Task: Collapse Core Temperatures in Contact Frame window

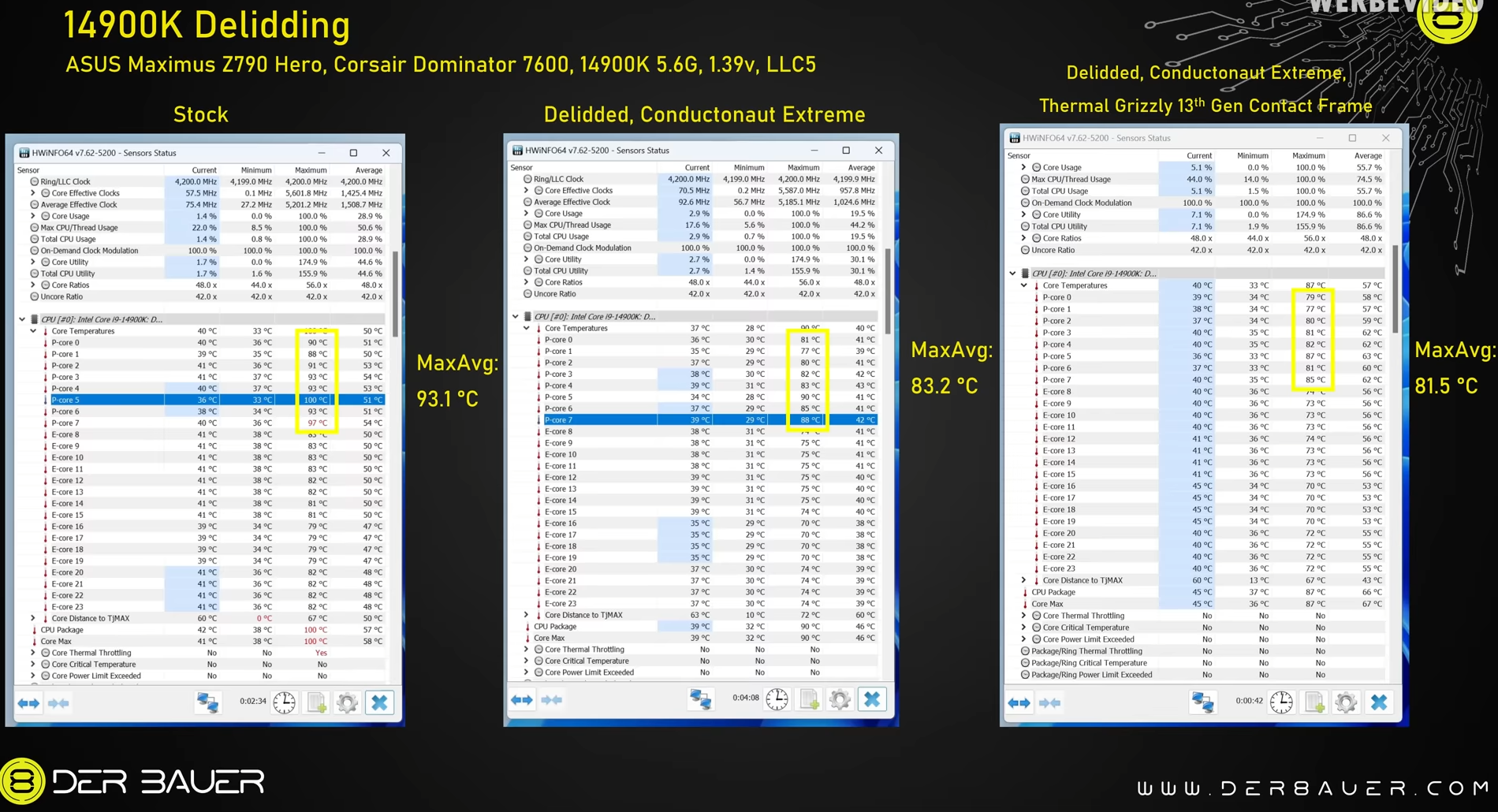Action: 1024,285
